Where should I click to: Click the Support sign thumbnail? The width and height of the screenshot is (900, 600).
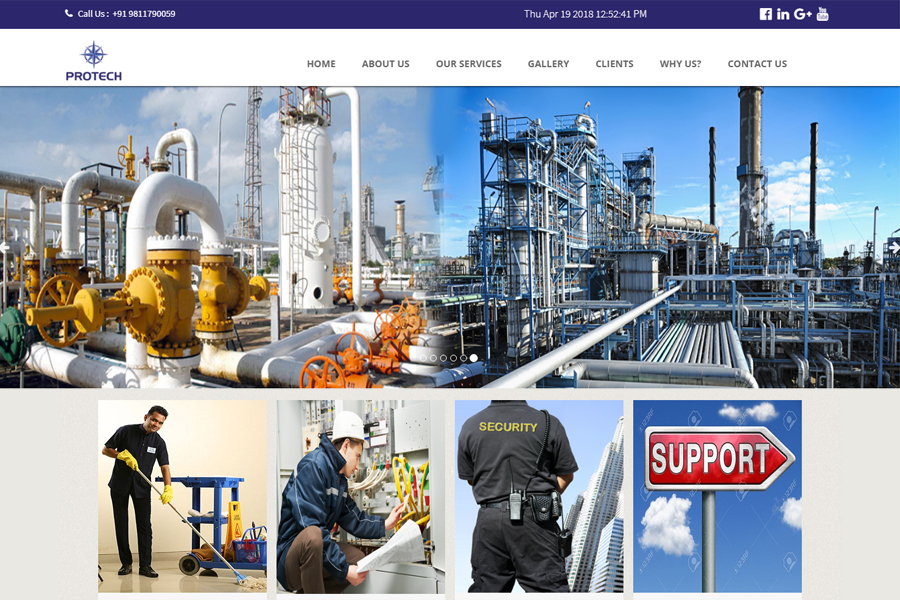(717, 496)
